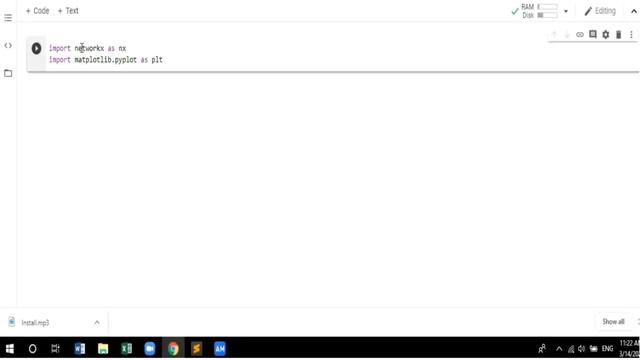The width and height of the screenshot is (640, 360).
Task: Move cell up arrow in cell toolbar
Action: [x=554, y=35]
